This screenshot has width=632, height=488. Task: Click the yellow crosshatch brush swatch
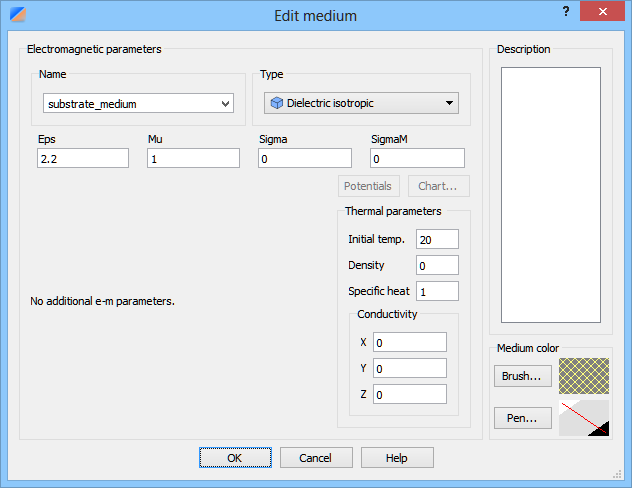584,376
